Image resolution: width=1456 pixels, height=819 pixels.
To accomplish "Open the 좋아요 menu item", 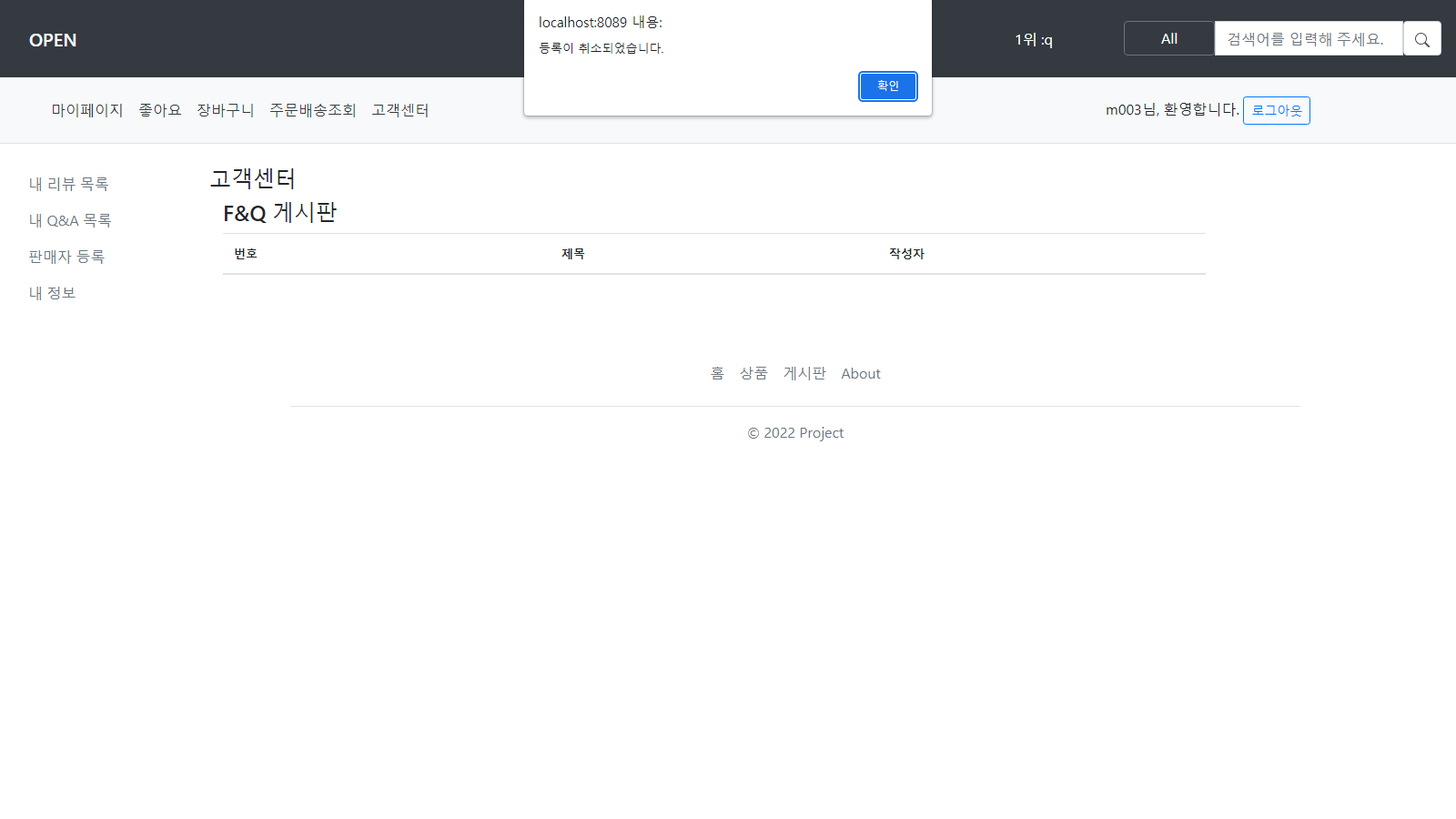I will coord(159,110).
